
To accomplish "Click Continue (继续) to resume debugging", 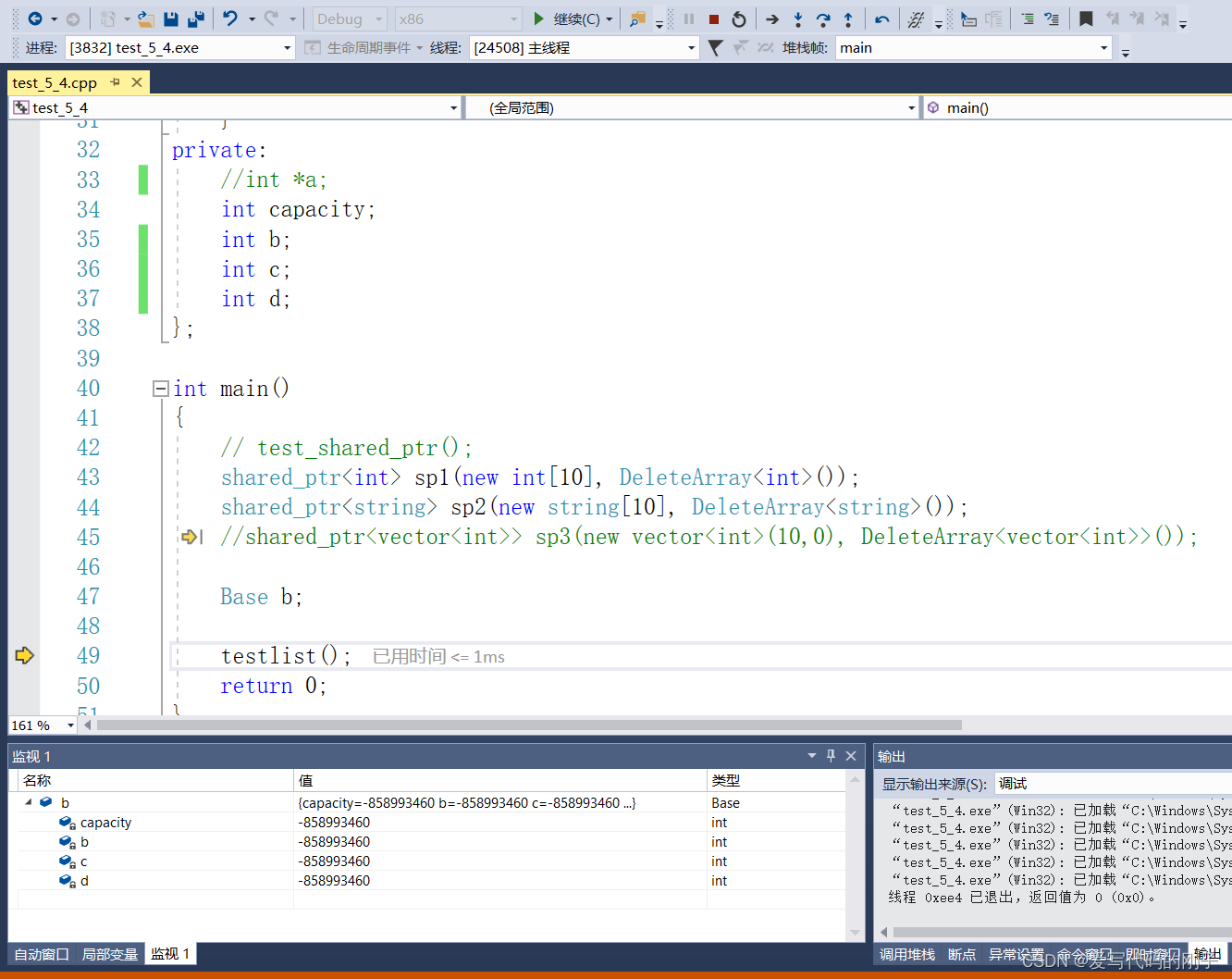I will pyautogui.click(x=566, y=19).
